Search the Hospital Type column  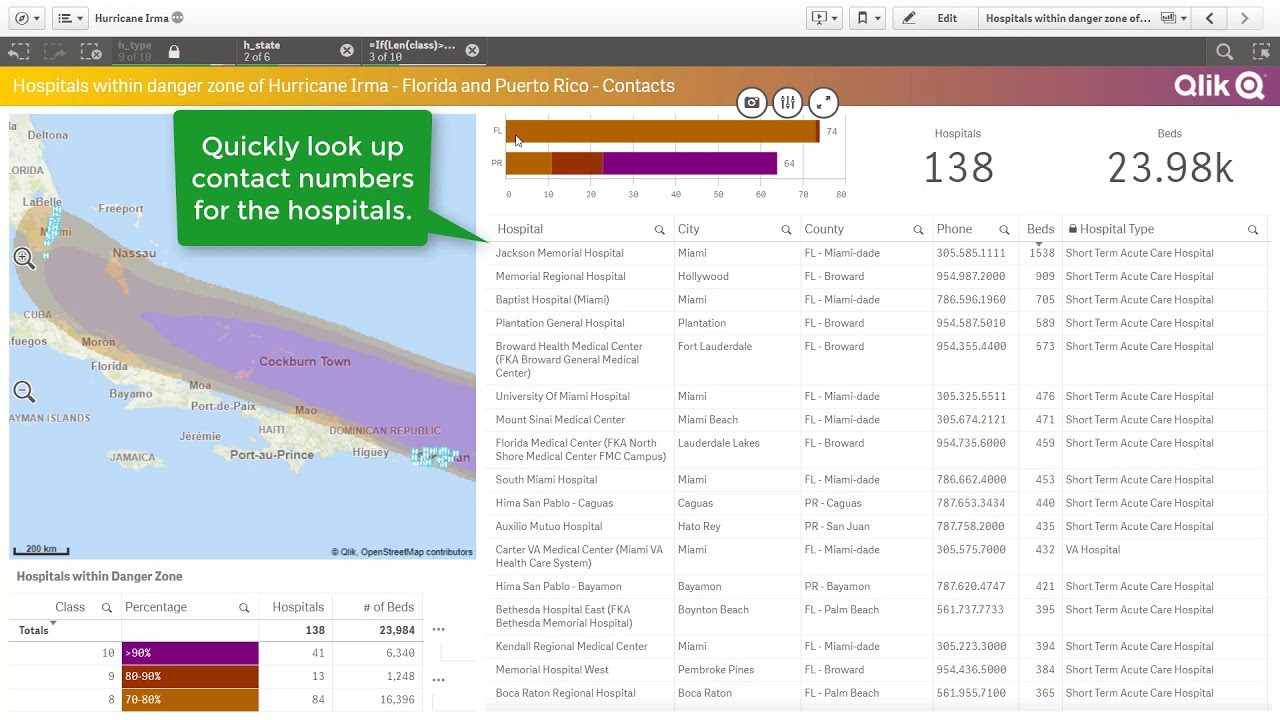pyautogui.click(x=1253, y=230)
